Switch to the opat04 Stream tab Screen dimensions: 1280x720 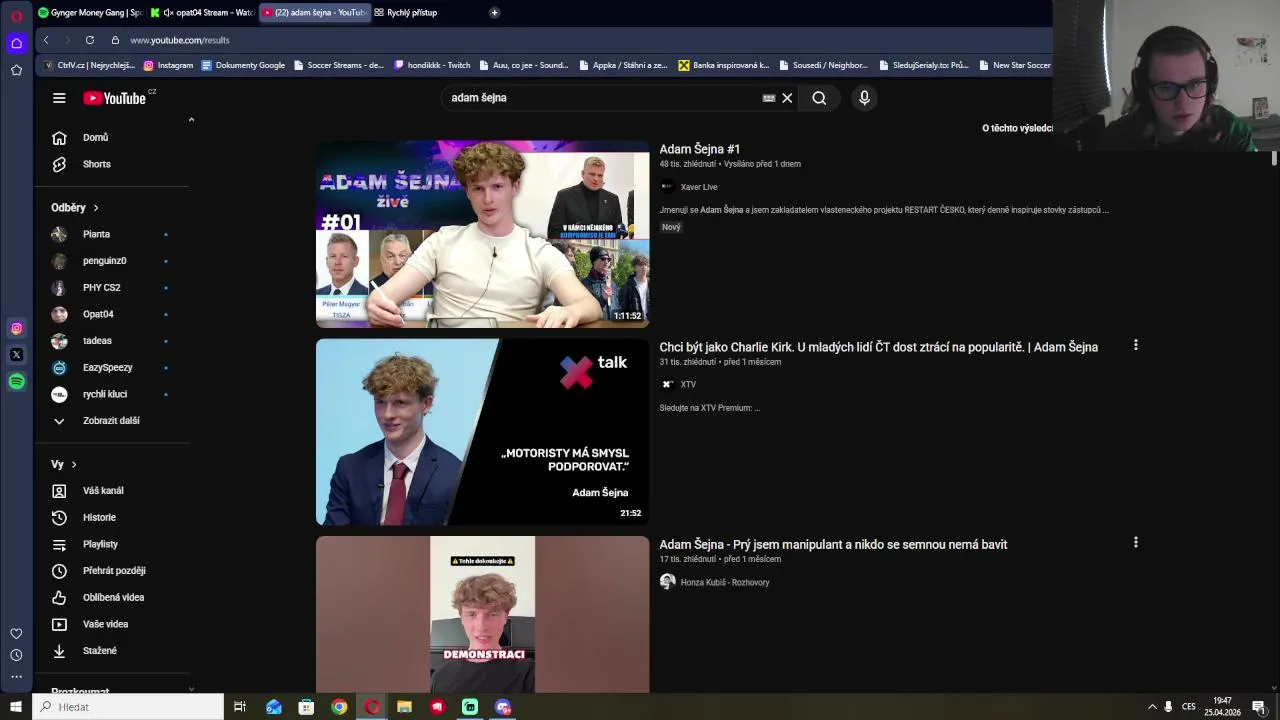click(202, 13)
